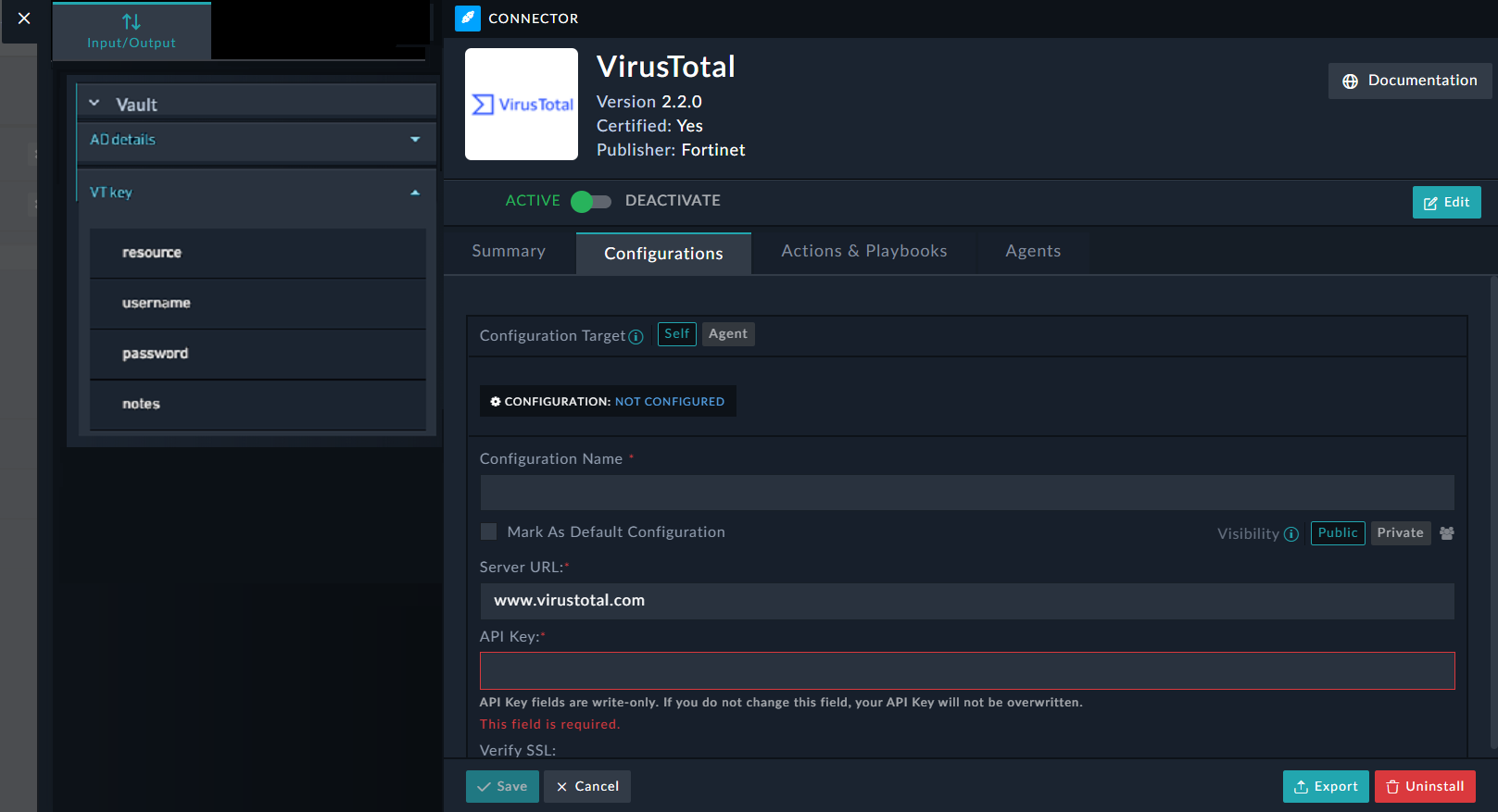The height and width of the screenshot is (812, 1498).
Task: Click the Visibility info icon
Action: click(1290, 534)
